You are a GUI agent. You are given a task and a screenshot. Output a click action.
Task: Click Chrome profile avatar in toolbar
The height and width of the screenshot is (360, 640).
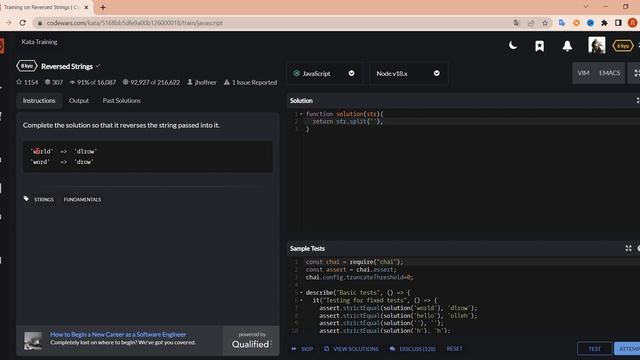coord(632,23)
